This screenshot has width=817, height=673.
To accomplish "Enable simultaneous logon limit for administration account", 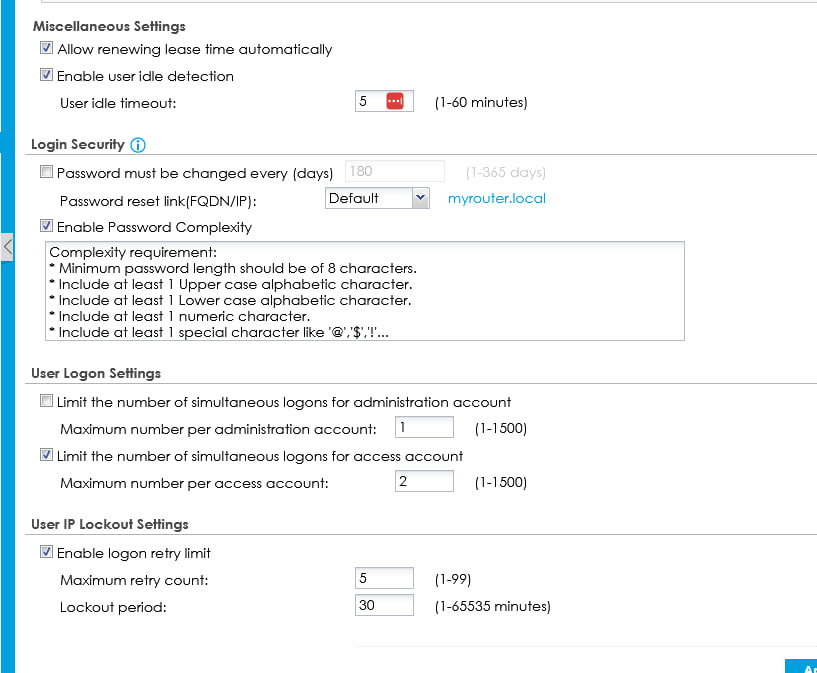I will [x=46, y=402].
